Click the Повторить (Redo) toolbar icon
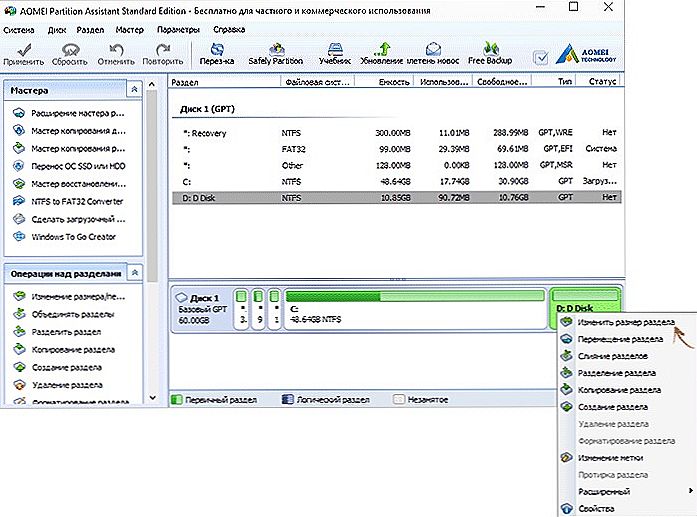Image resolution: width=697 pixels, height=517 pixels. 163,54
